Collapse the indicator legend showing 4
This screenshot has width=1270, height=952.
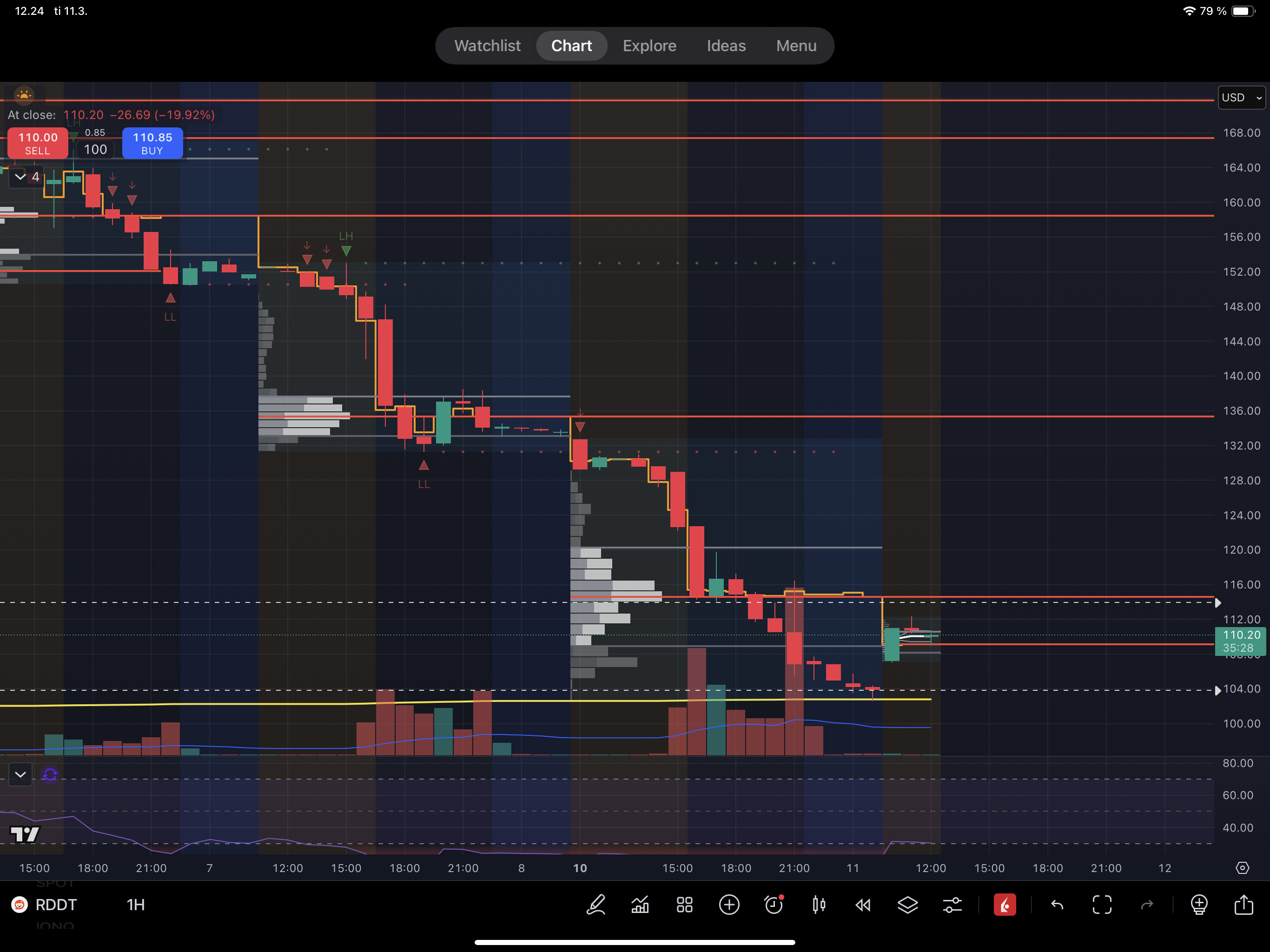20,177
